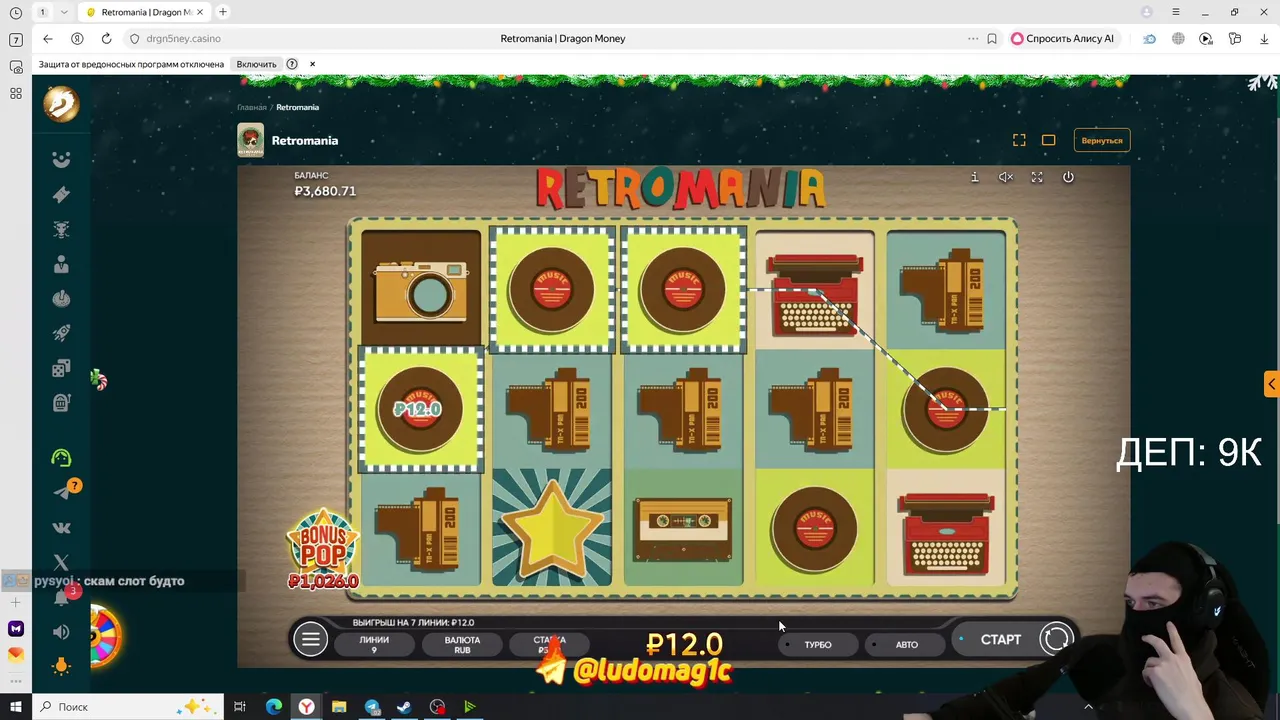Viewport: 1280px width, 720px height.
Task: Dismiss the malware protection bar
Action: (x=312, y=64)
